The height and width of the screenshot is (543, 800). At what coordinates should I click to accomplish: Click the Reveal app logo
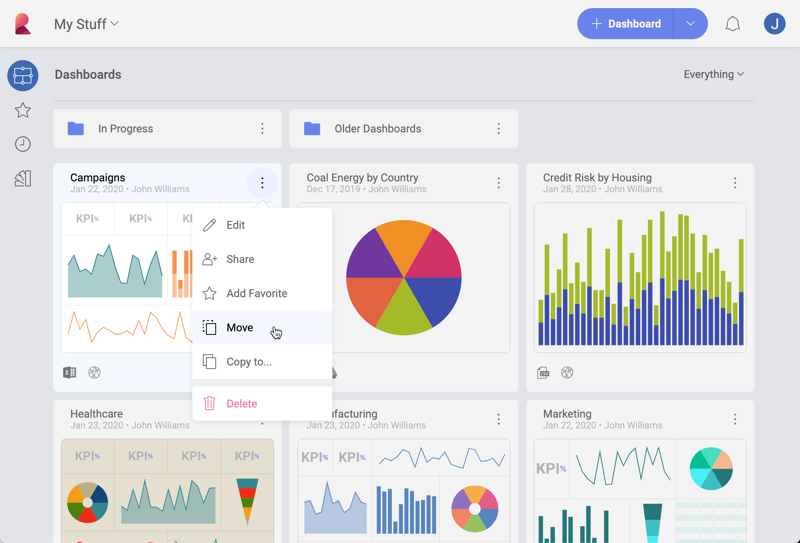22,24
